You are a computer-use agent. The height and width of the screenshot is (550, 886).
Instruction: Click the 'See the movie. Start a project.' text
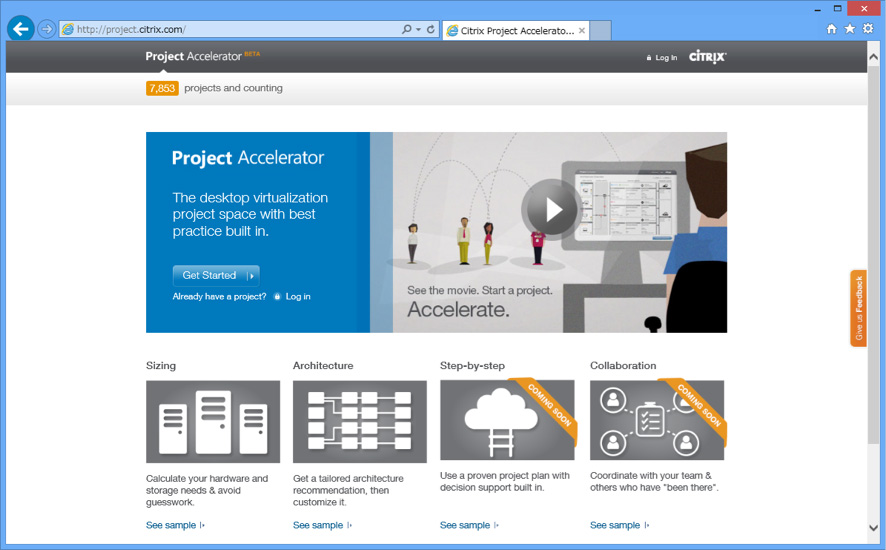pos(480,291)
